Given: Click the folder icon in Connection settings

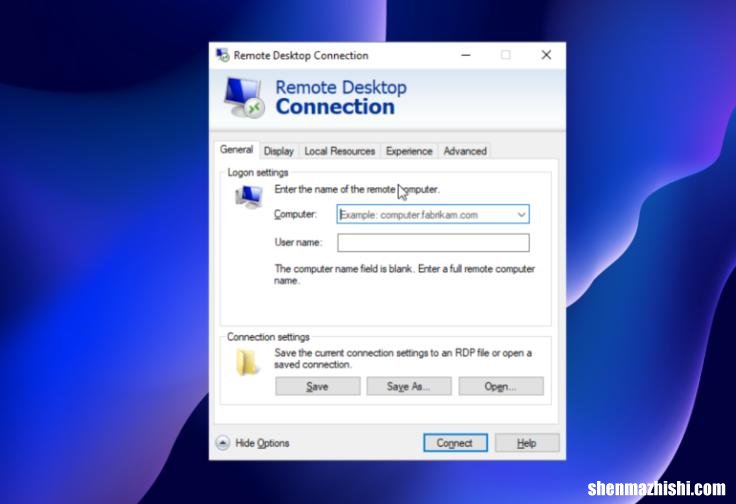Looking at the screenshot, I should point(247,362).
